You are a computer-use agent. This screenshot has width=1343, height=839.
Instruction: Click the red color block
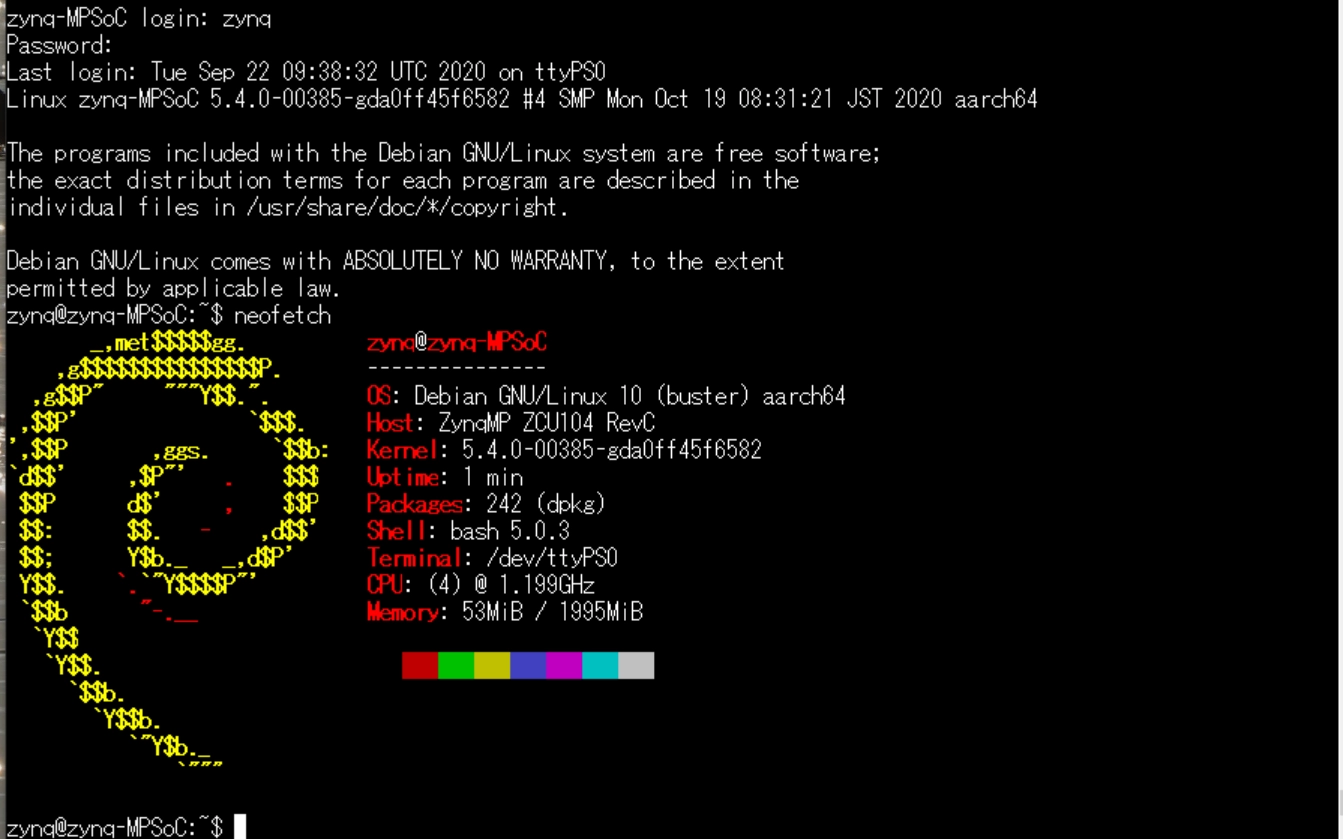click(x=420, y=665)
